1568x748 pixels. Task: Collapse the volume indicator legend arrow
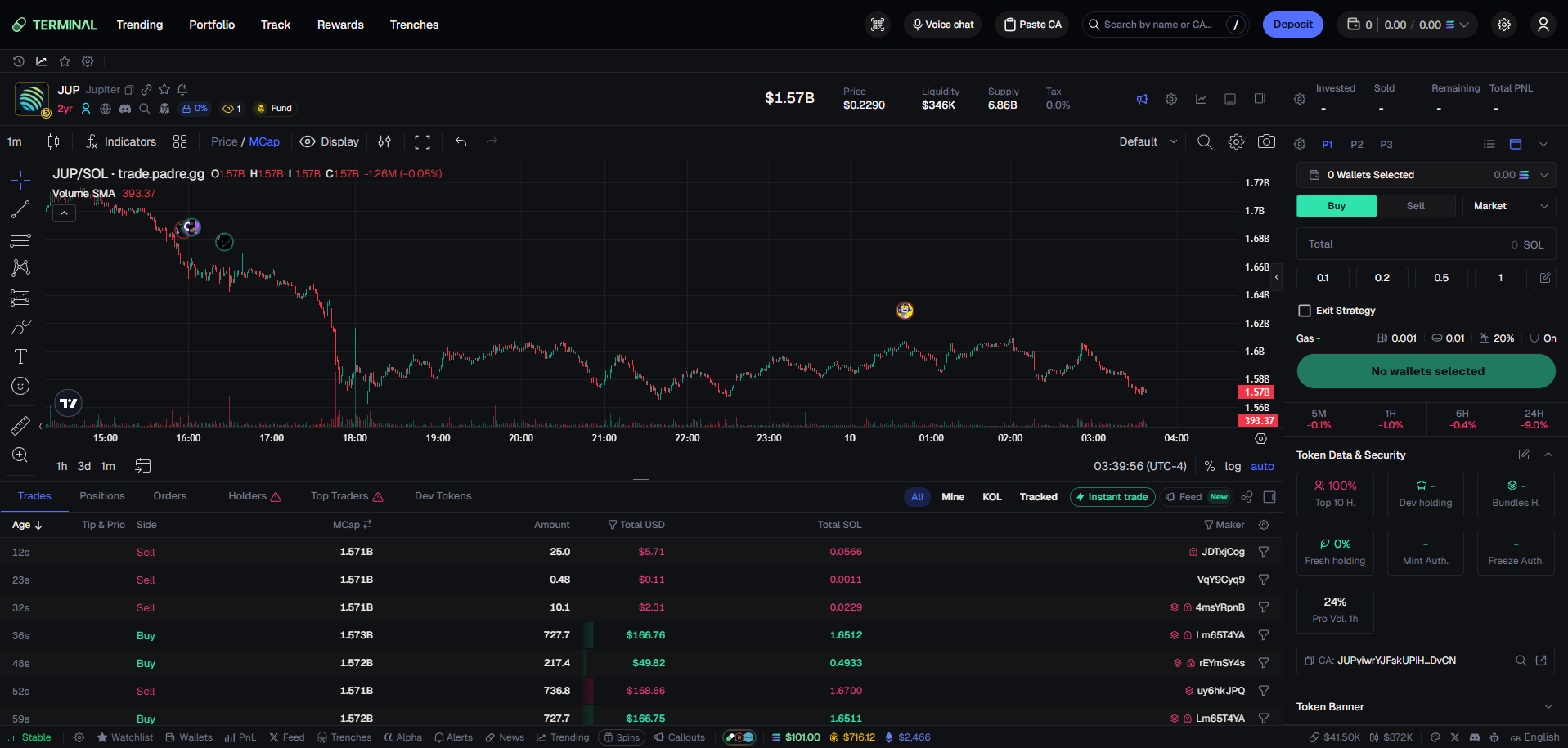tap(64, 213)
